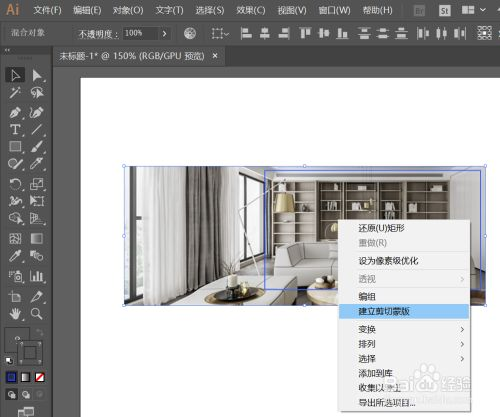This screenshot has width=500, height=417.
Task: Click the opacity 100% input field
Action: [140, 33]
